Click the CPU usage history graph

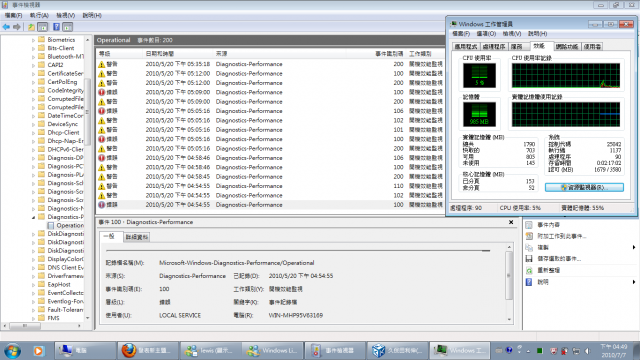566,76
